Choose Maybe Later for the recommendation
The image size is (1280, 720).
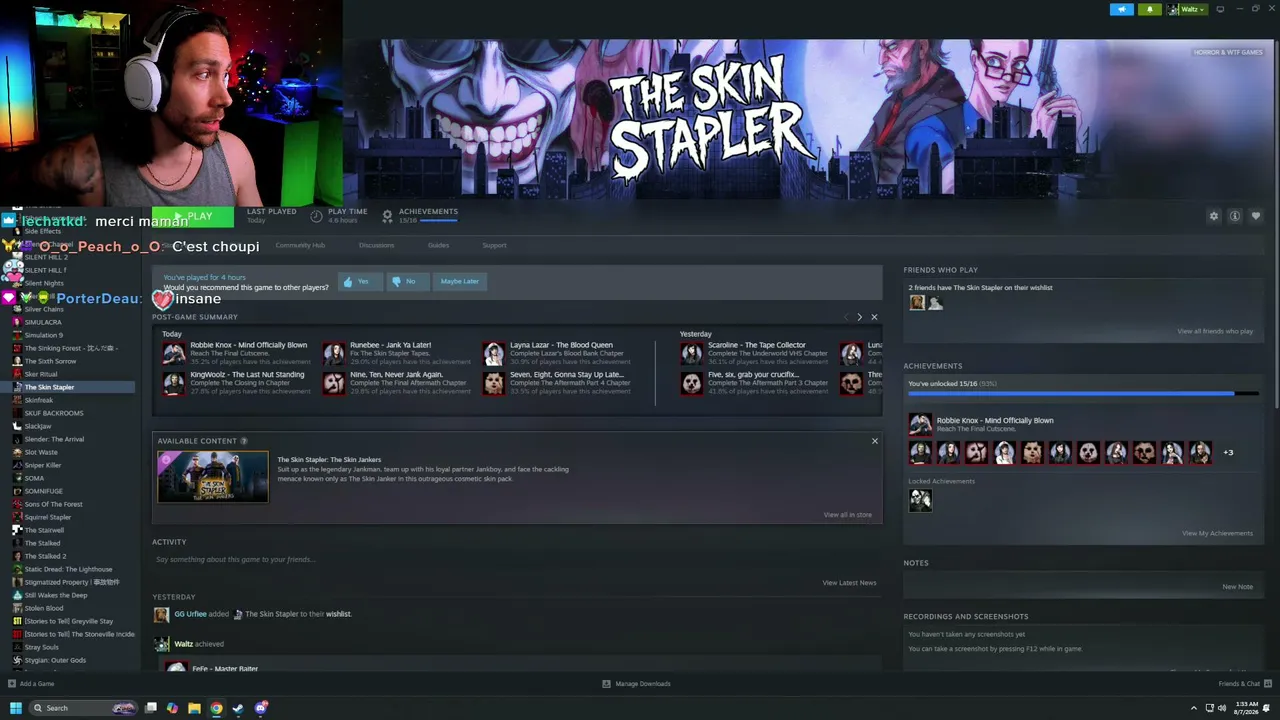[460, 281]
